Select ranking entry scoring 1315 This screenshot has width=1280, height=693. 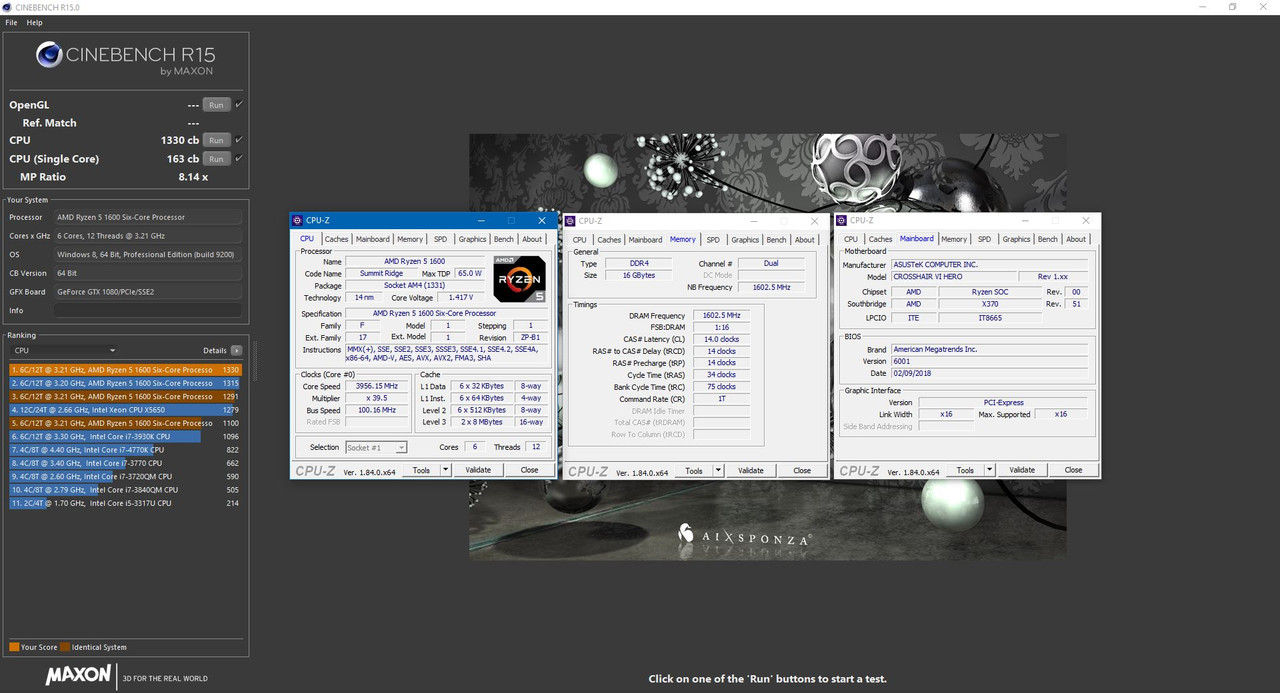tap(125, 383)
